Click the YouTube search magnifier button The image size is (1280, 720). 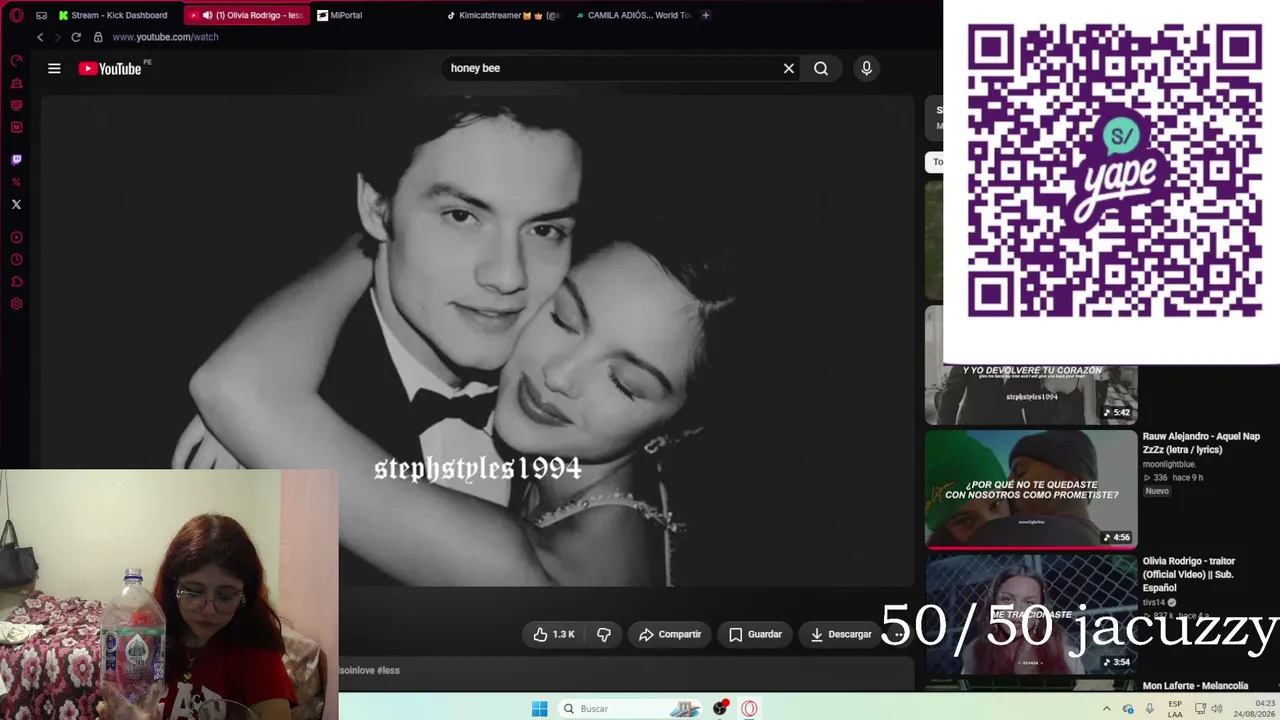tap(821, 68)
